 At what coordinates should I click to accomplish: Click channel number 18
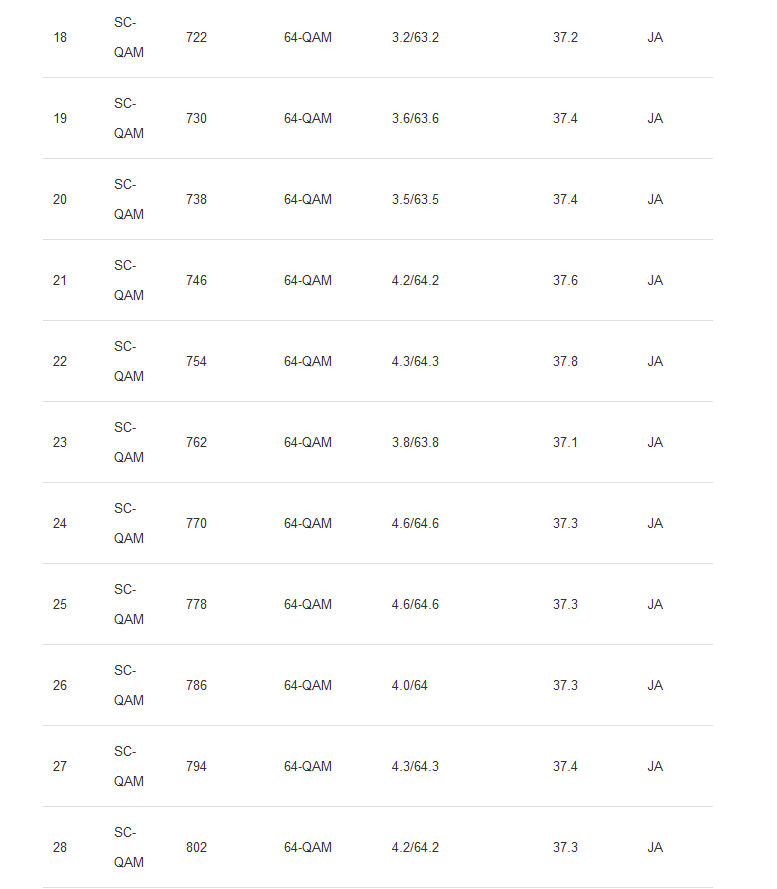(60, 38)
